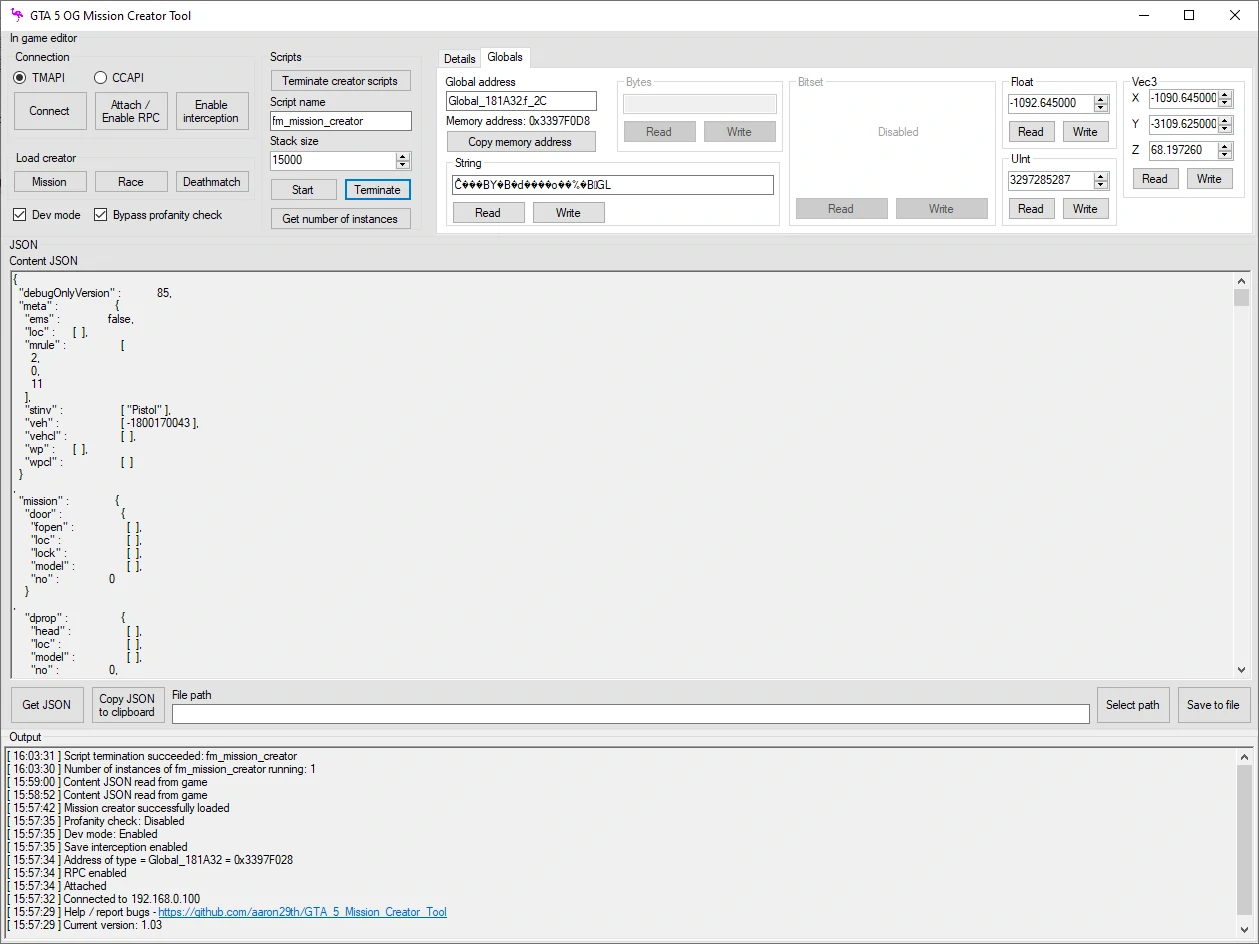The height and width of the screenshot is (944, 1259).
Task: Click Get number of instances button
Action: pyautogui.click(x=340, y=219)
